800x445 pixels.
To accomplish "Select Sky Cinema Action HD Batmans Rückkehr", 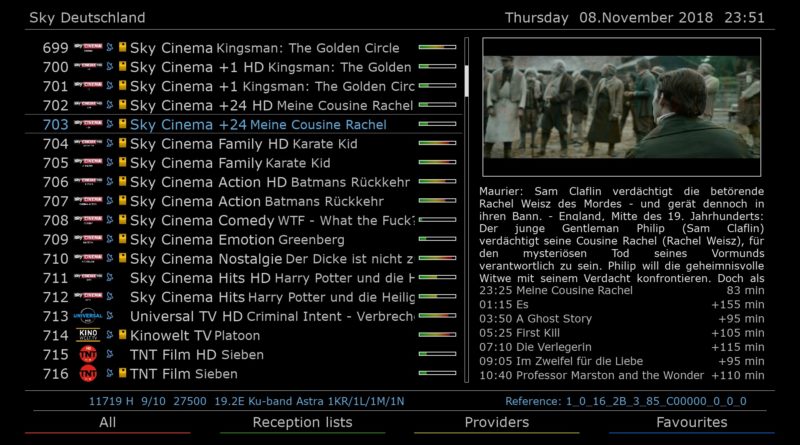I will [243, 182].
